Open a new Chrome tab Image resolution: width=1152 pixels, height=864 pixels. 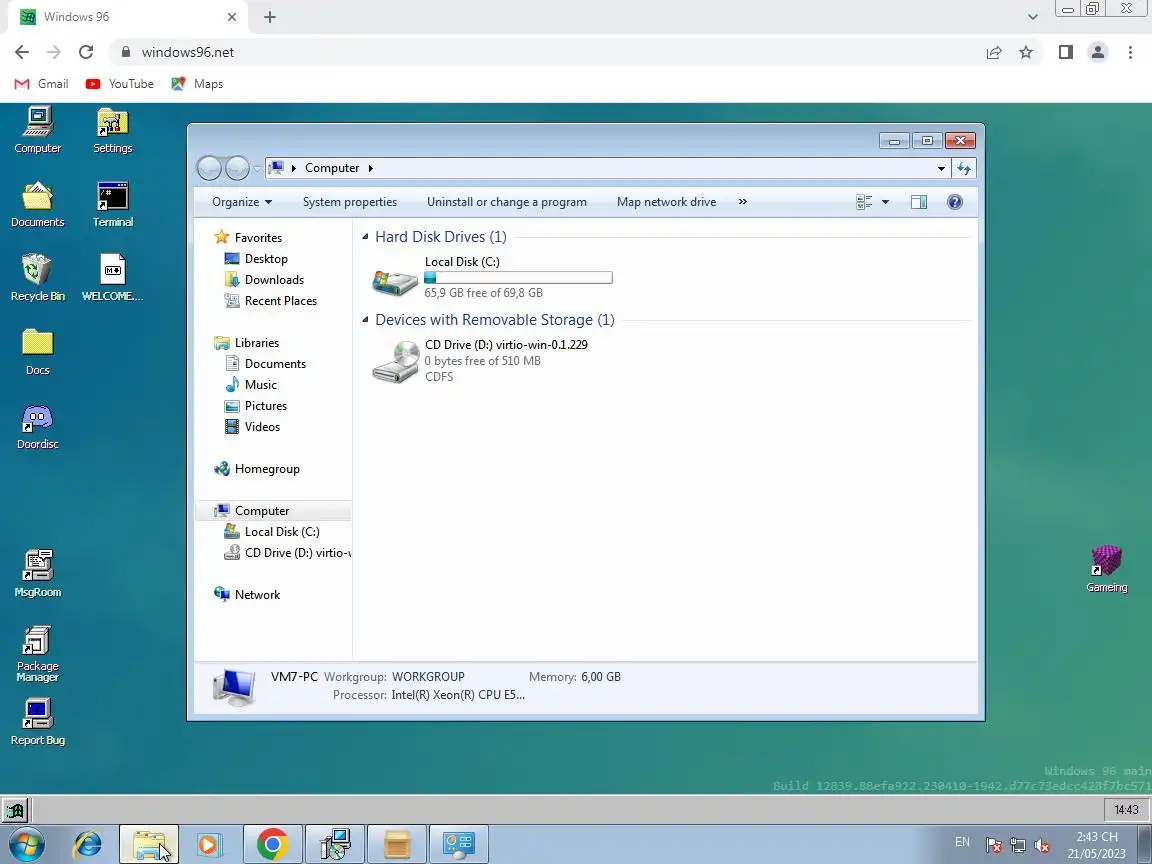[270, 17]
